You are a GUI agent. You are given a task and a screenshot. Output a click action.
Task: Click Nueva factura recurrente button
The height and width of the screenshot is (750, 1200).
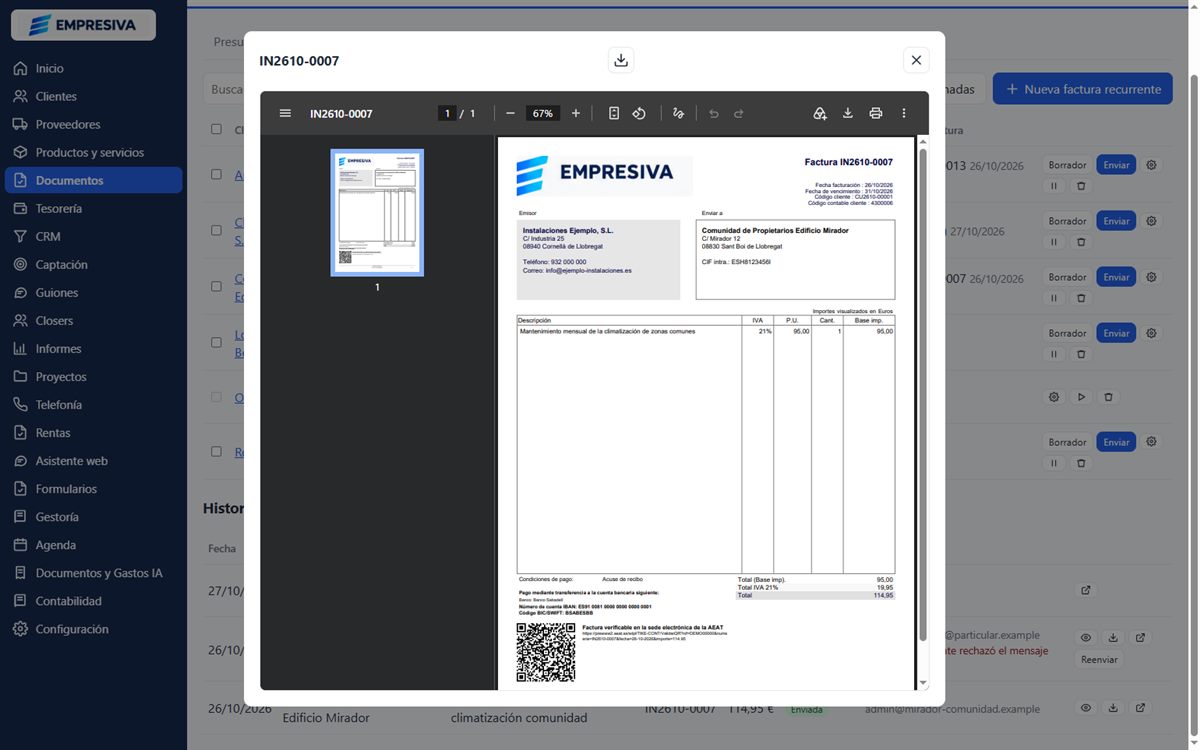pos(1083,89)
